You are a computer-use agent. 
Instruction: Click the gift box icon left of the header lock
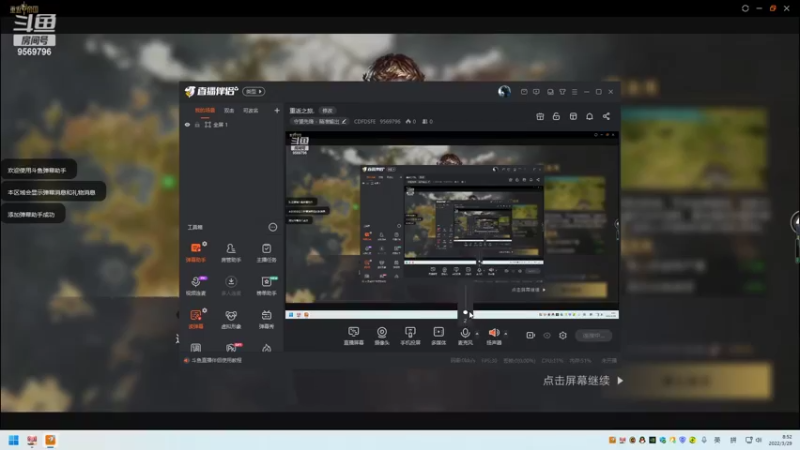point(540,116)
